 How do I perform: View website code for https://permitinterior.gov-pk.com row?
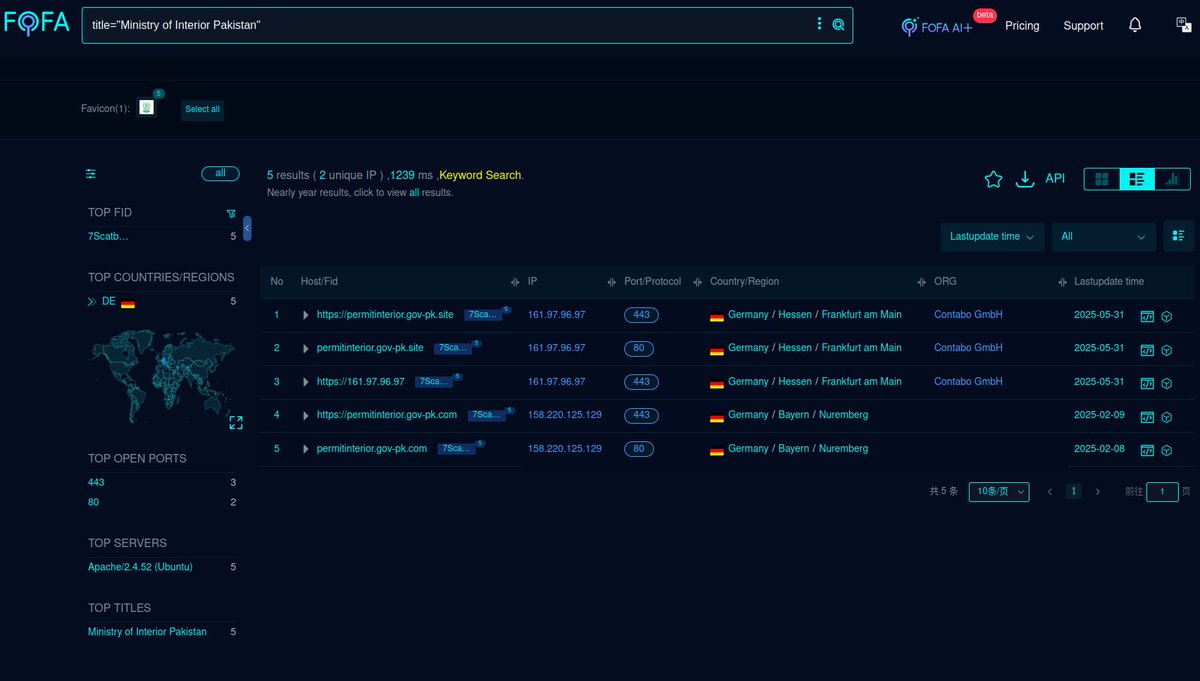click(1147, 417)
